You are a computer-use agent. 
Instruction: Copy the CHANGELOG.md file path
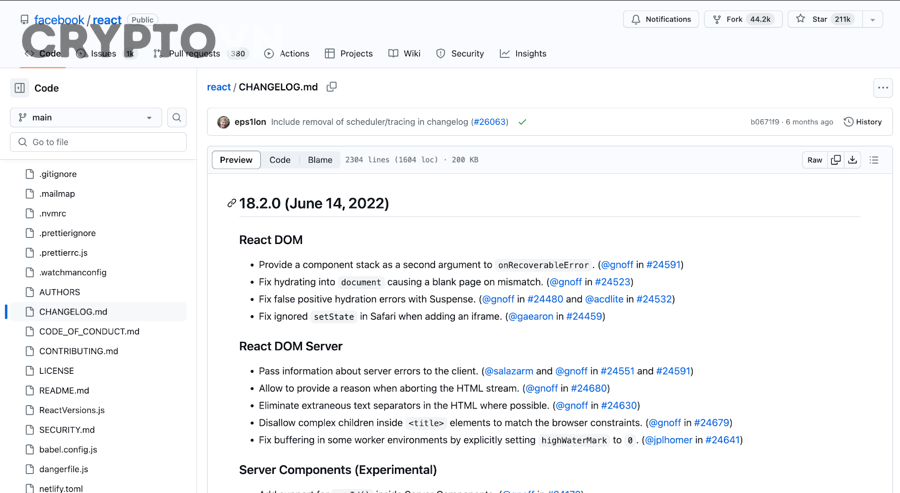(x=332, y=87)
